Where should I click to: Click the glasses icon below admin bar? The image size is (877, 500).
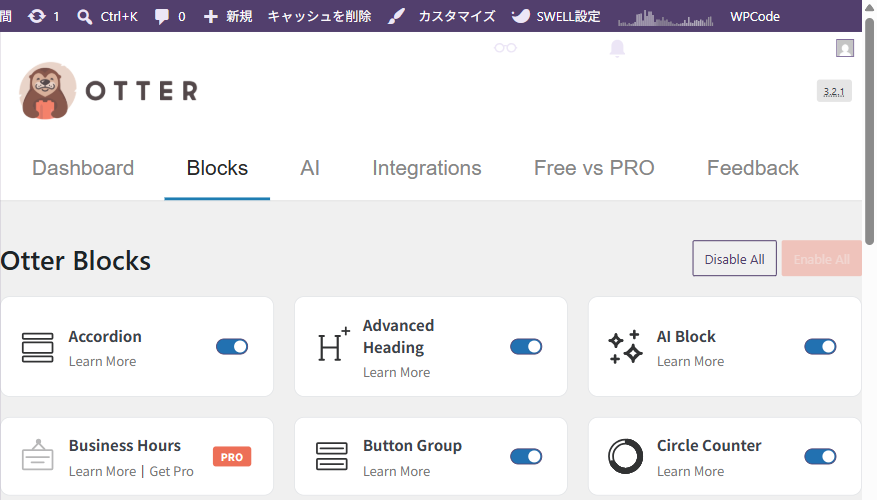505,48
